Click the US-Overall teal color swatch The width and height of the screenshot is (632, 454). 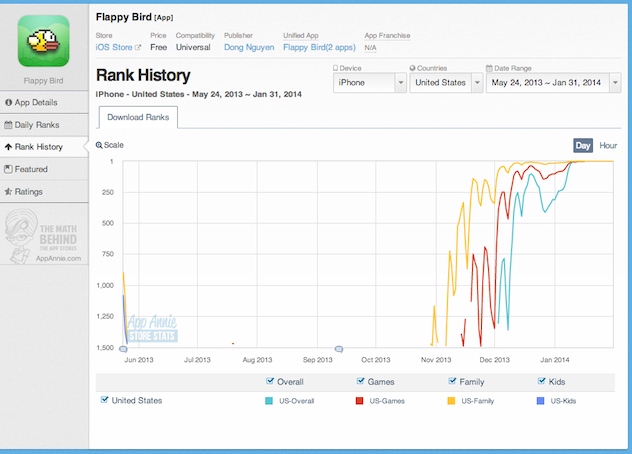[x=269, y=401]
